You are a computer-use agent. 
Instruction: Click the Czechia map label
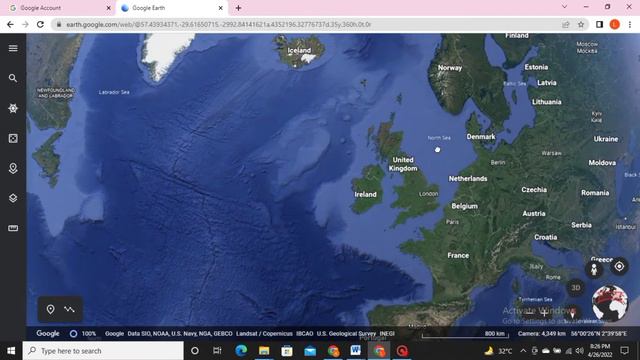[x=534, y=190]
